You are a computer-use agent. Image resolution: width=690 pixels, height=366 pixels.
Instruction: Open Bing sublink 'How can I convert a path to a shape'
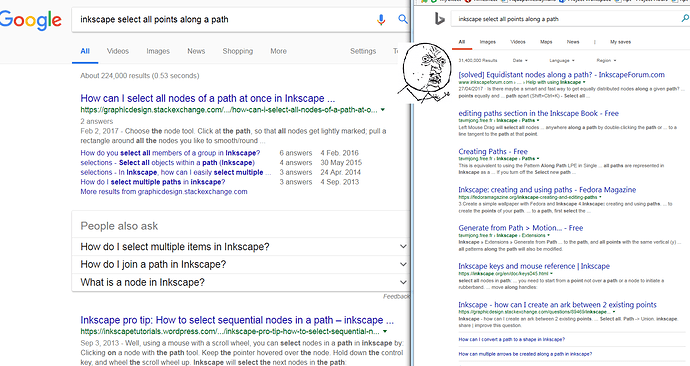[x=511, y=340]
